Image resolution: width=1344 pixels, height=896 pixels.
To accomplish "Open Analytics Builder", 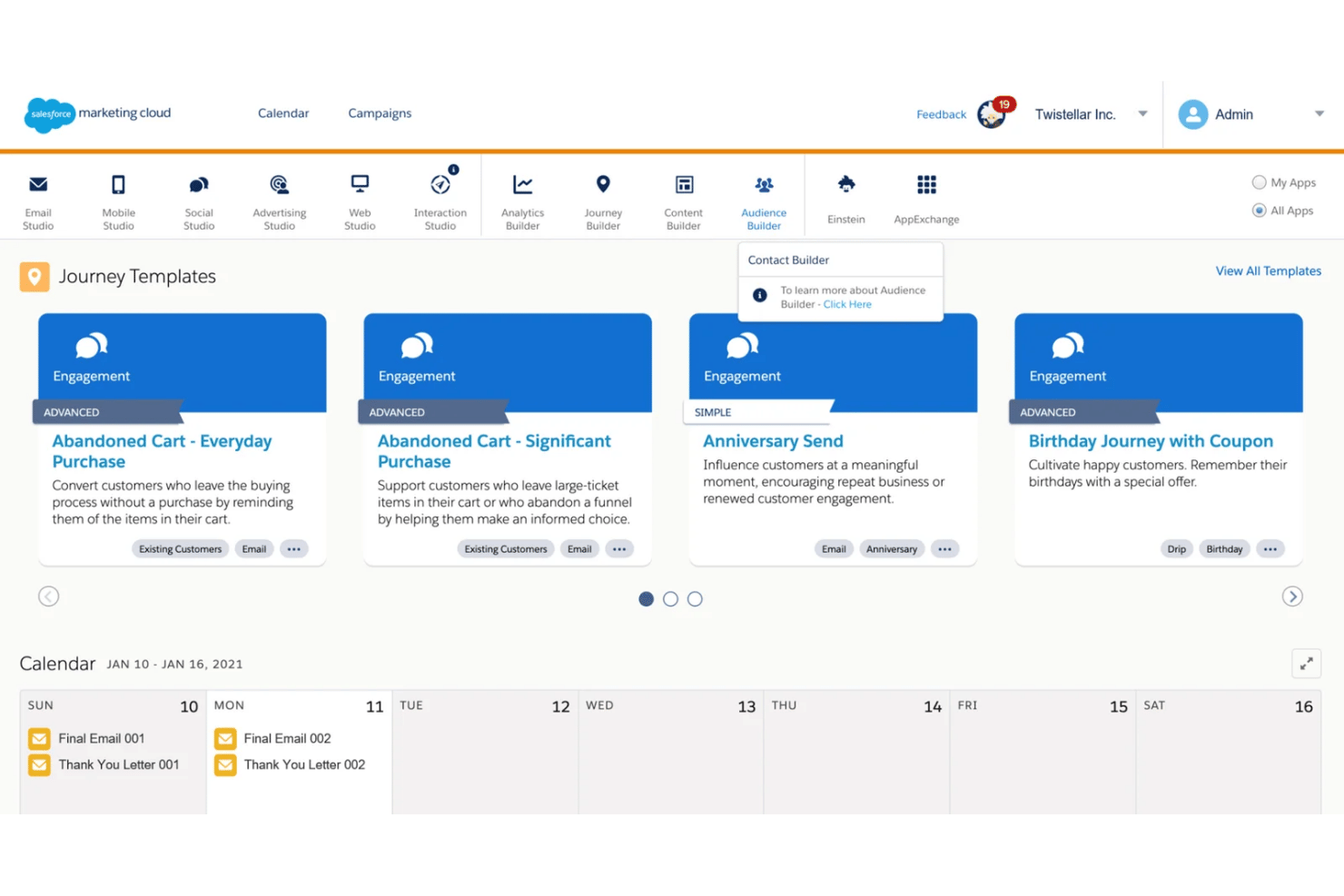I will point(522,202).
